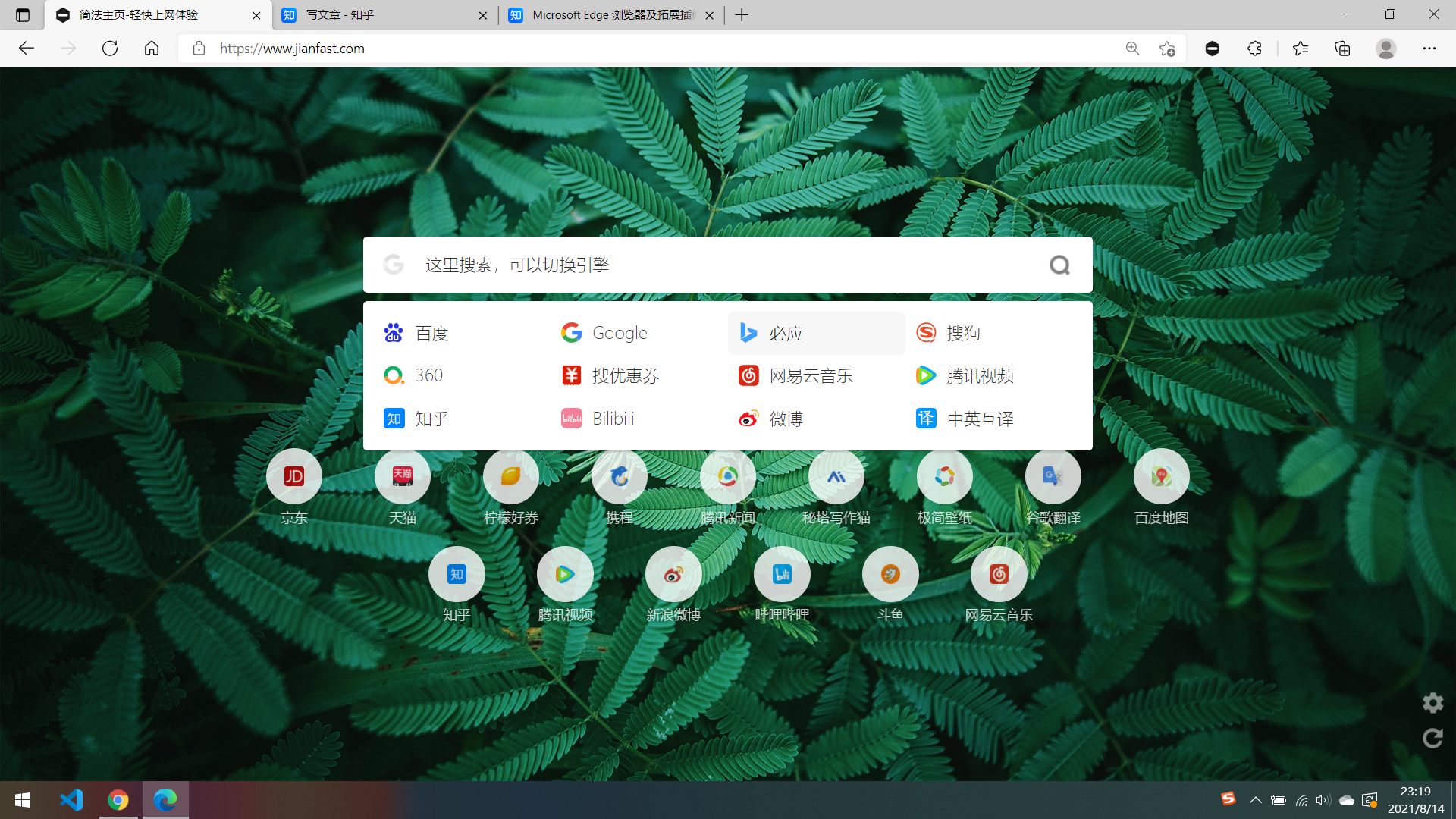Open the 网易云音乐 round shortcut icon

(999, 574)
